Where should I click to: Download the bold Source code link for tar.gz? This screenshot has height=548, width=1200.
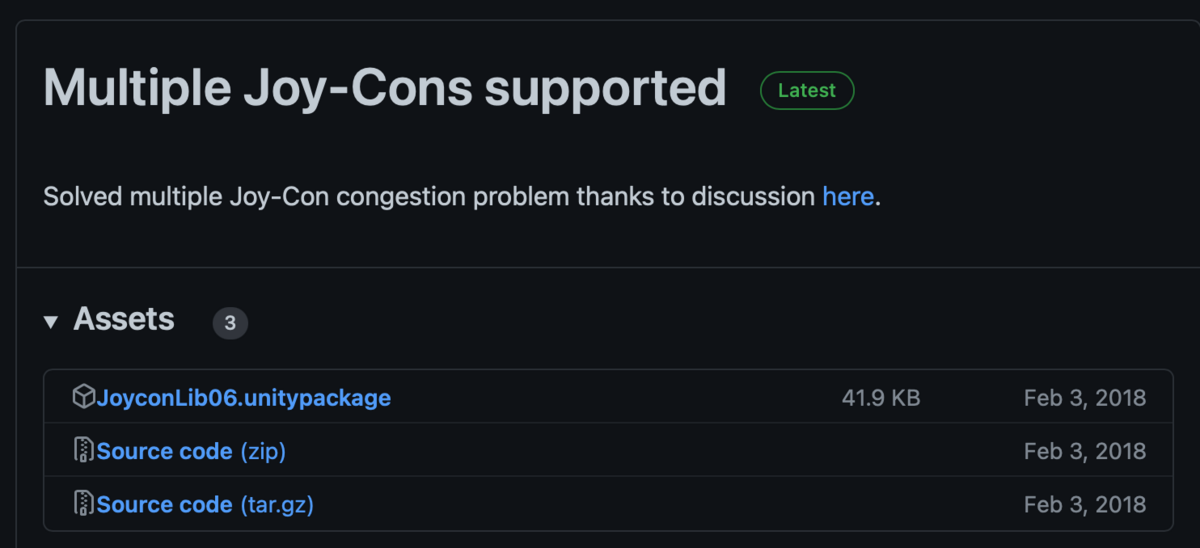click(164, 505)
